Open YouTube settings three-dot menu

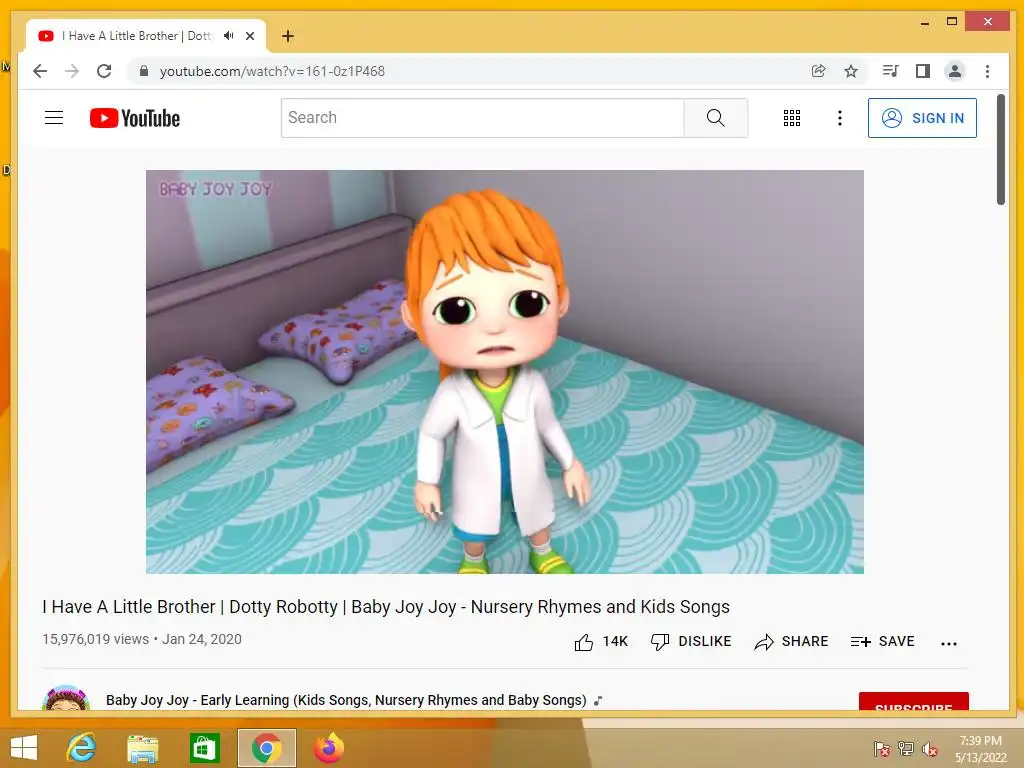point(840,118)
